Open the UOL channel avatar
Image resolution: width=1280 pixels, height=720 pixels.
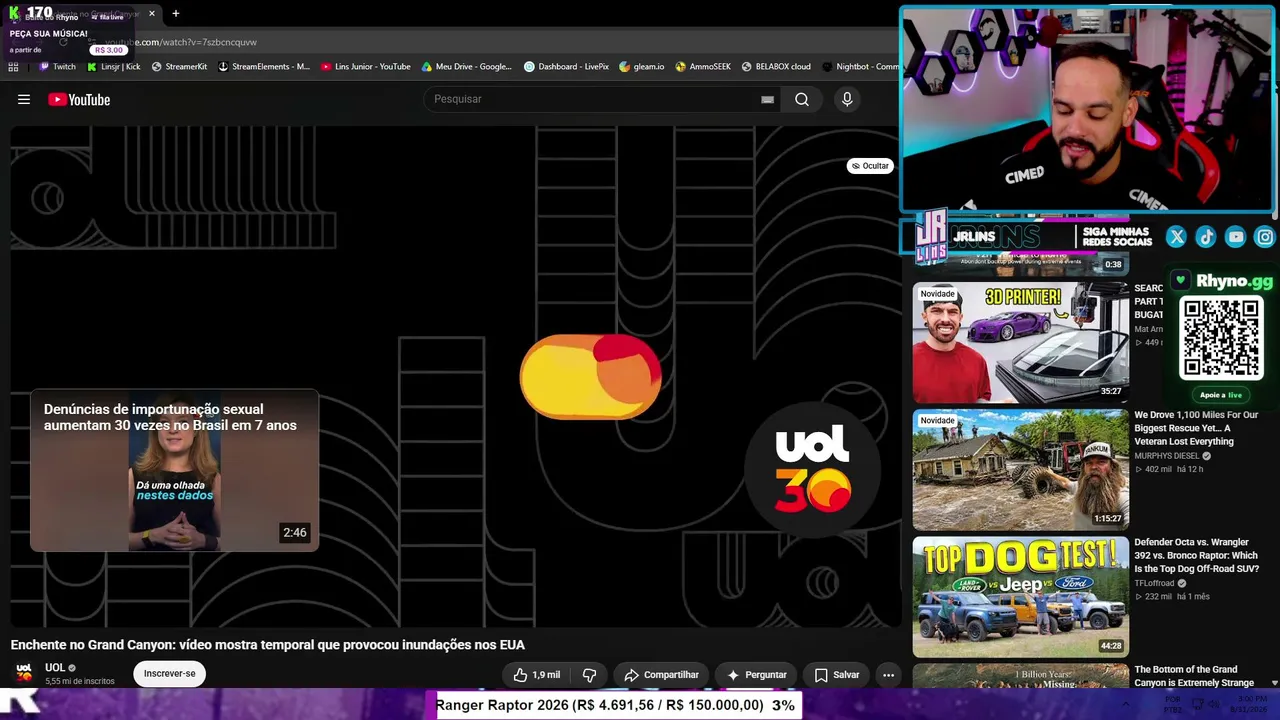click(24, 672)
